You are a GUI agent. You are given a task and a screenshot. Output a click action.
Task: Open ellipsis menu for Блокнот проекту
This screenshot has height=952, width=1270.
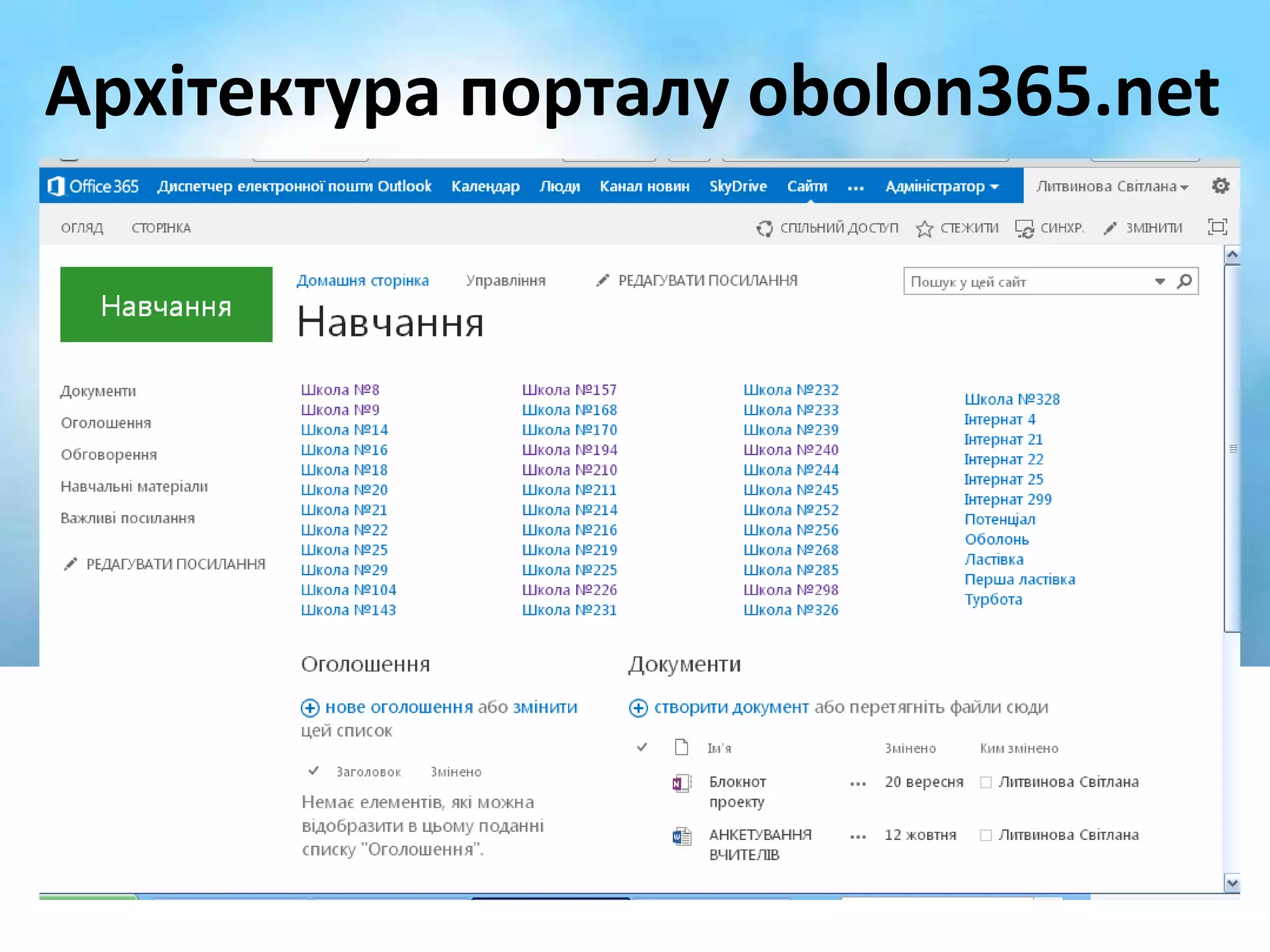click(x=858, y=784)
